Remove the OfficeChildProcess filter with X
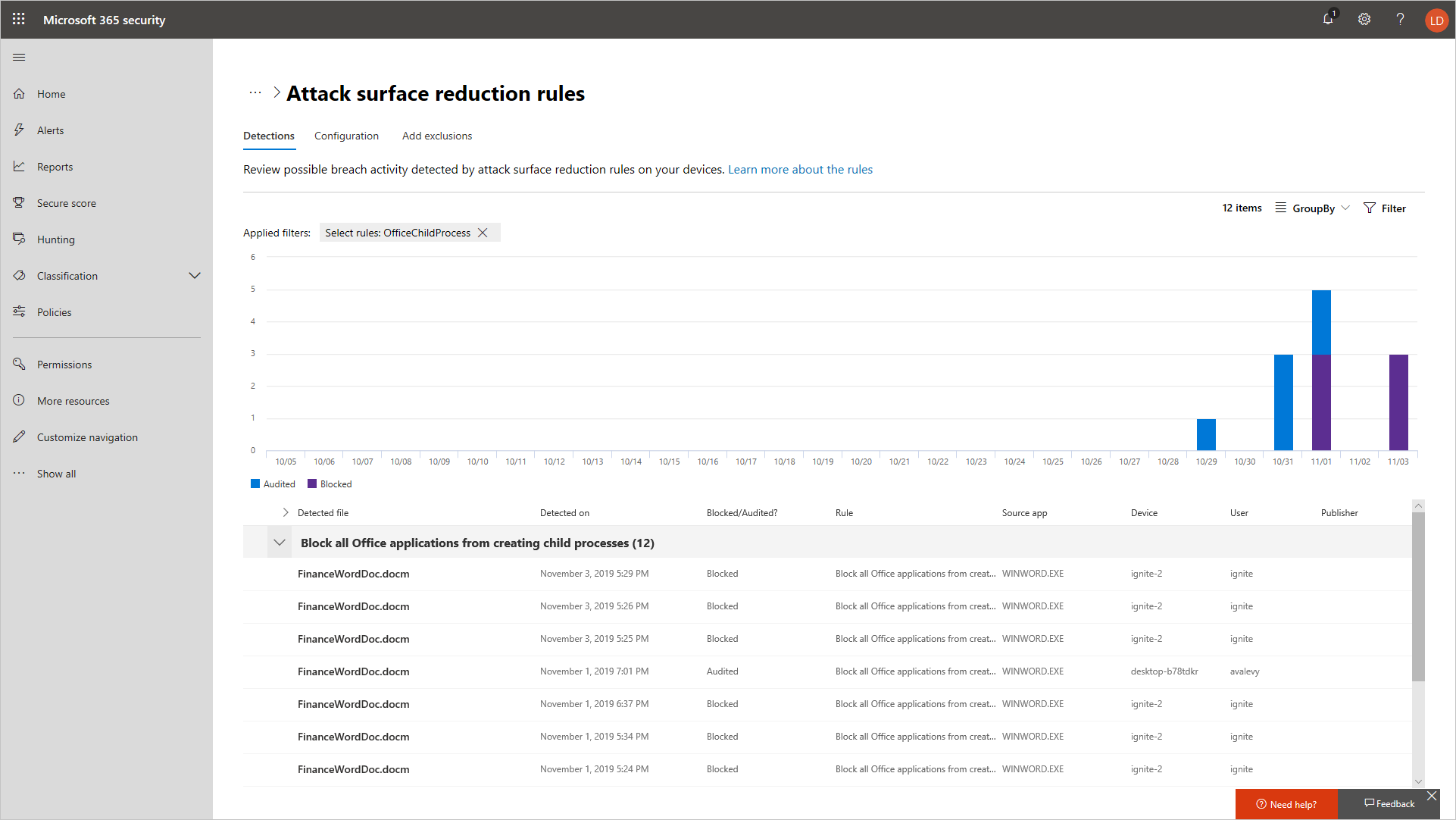 click(x=483, y=233)
